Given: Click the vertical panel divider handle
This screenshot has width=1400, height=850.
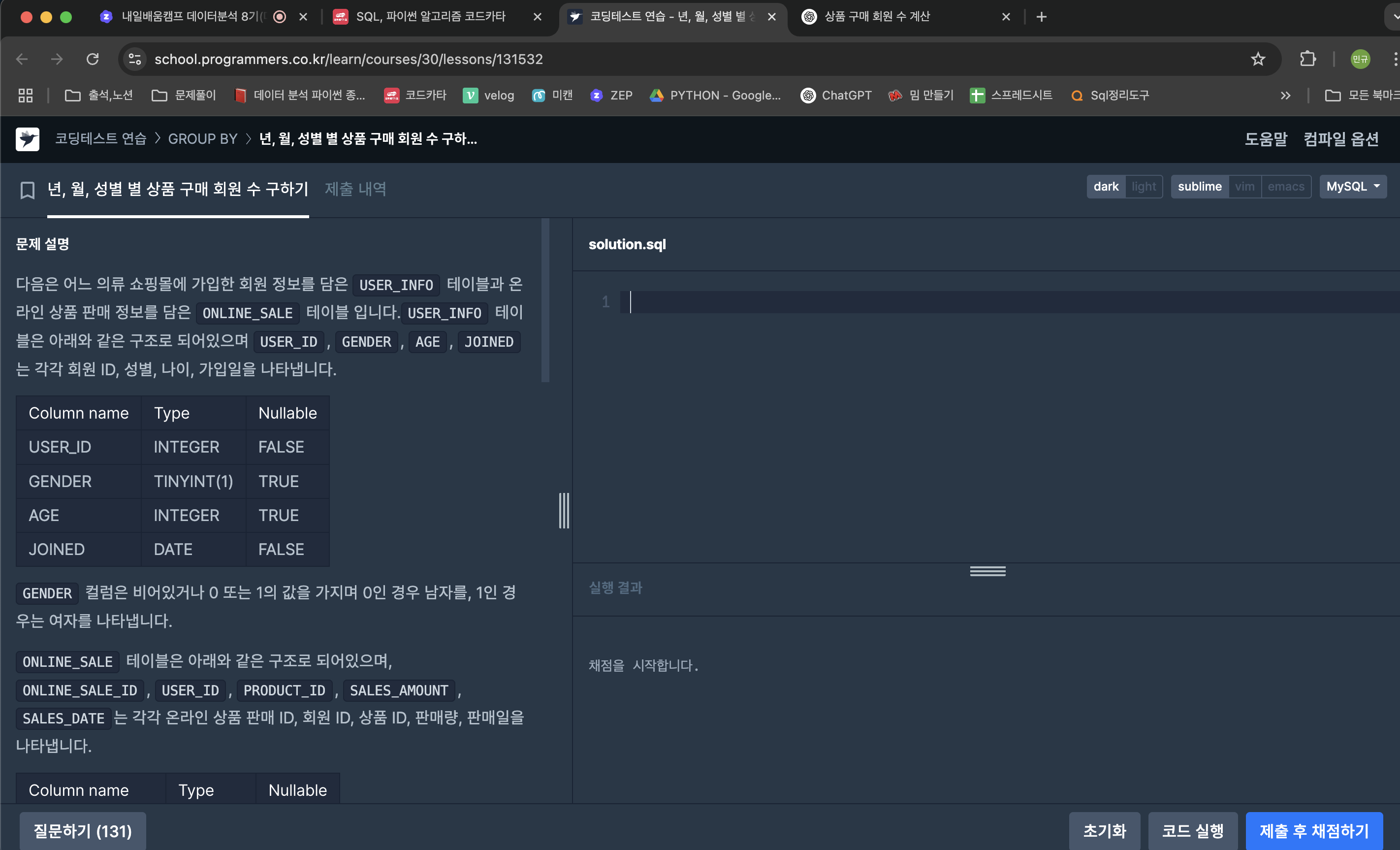Looking at the screenshot, I should (x=564, y=510).
